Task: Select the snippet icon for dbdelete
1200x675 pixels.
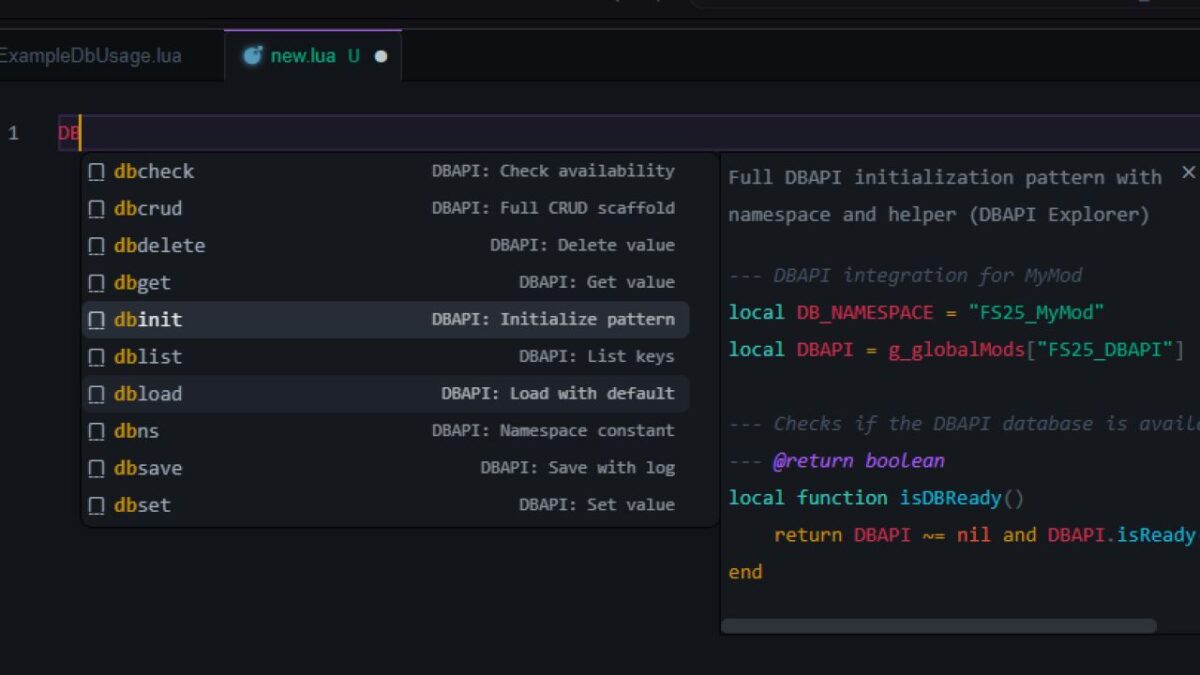Action: (96, 245)
